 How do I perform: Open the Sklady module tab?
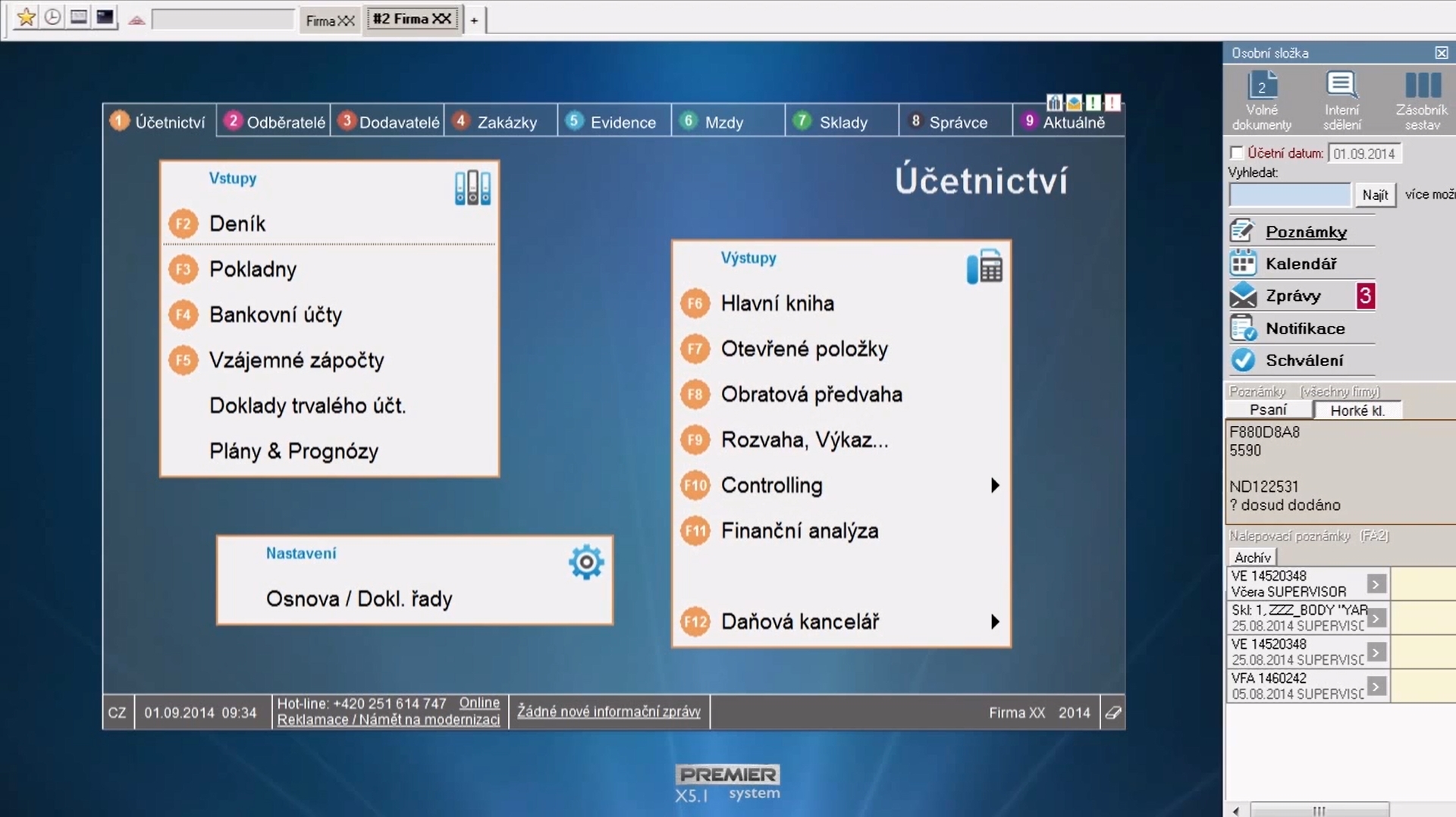[x=843, y=122]
